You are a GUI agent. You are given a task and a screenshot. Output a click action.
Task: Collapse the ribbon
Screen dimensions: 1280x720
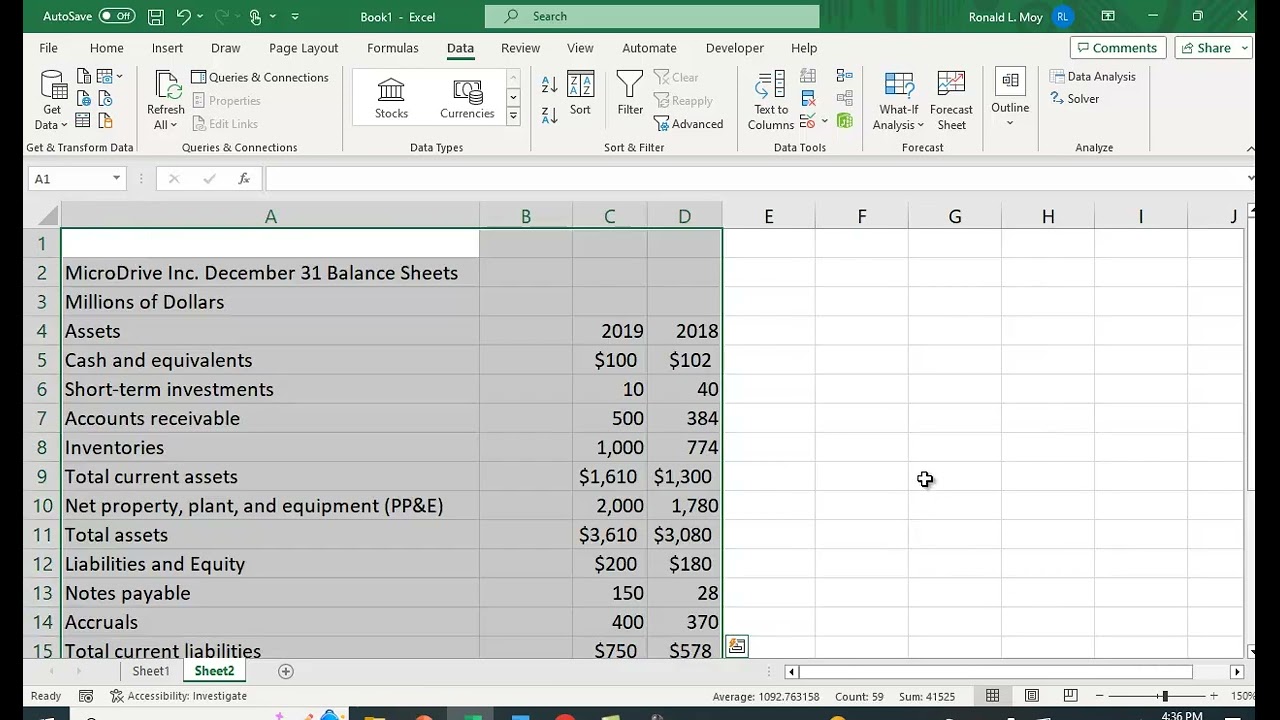[1250, 148]
